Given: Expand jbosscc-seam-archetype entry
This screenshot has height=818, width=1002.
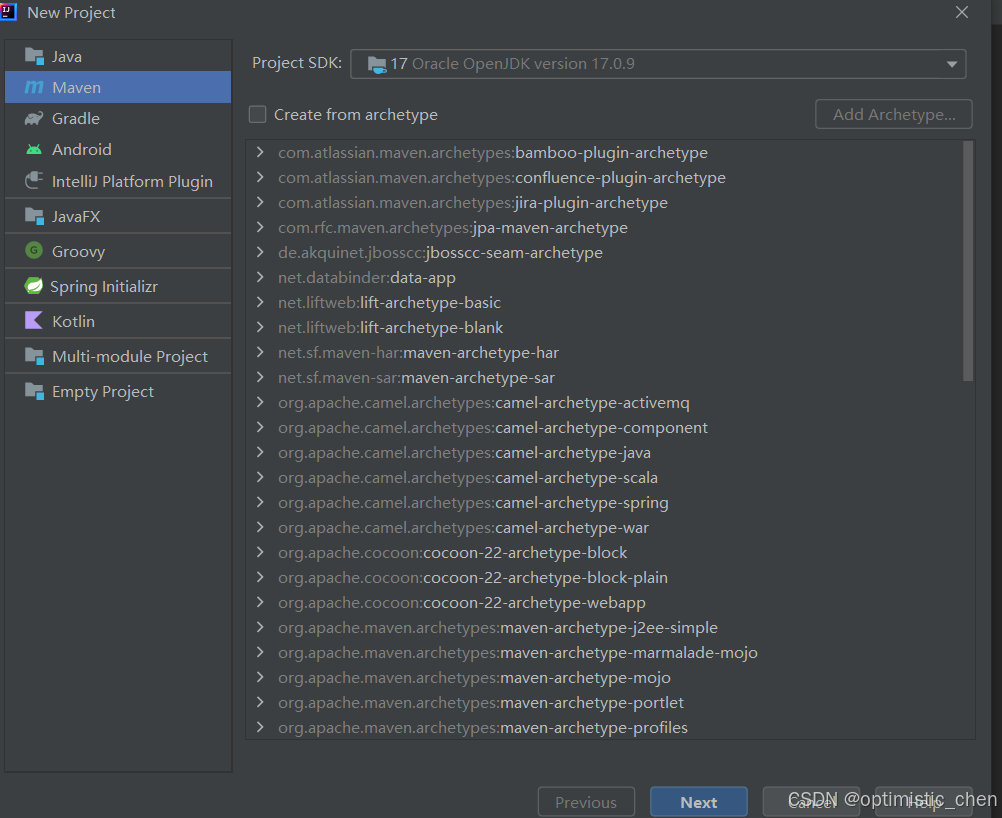Looking at the screenshot, I should [260, 252].
